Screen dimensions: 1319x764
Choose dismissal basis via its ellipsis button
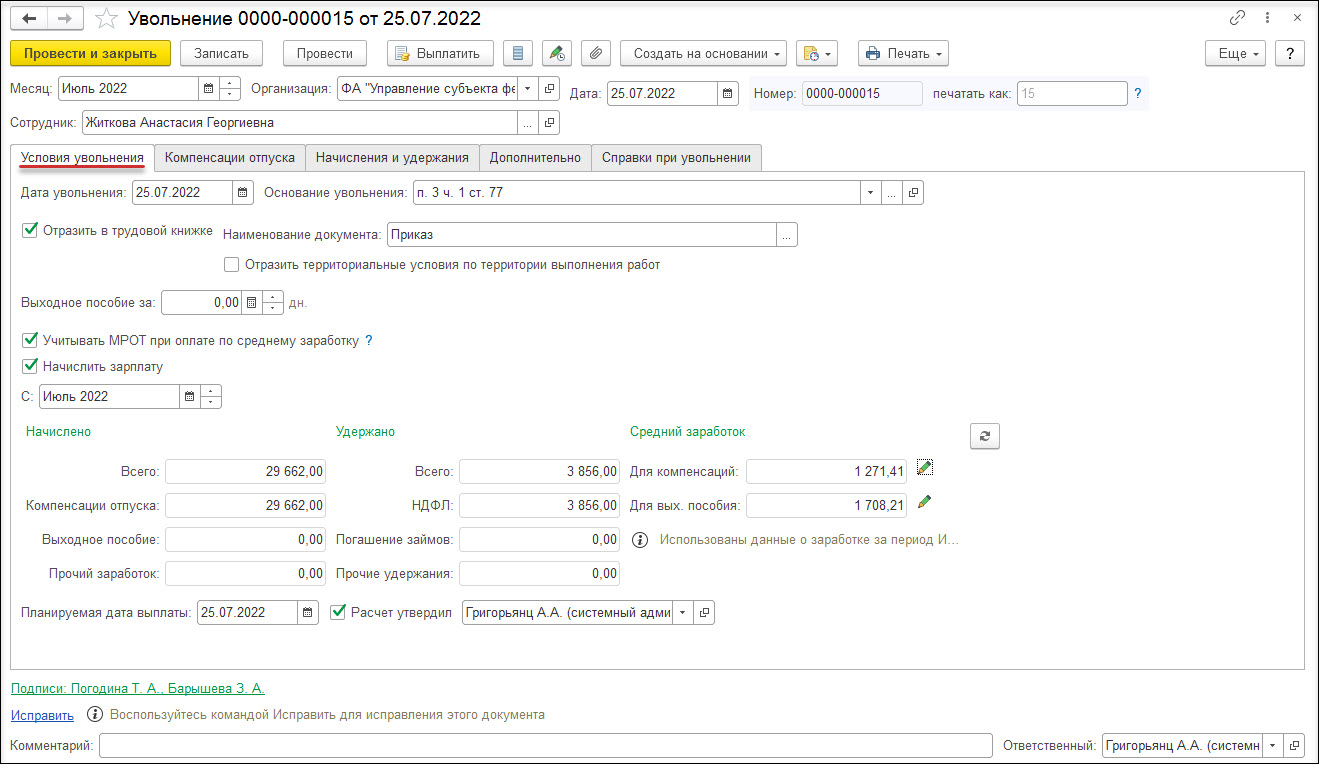point(892,192)
